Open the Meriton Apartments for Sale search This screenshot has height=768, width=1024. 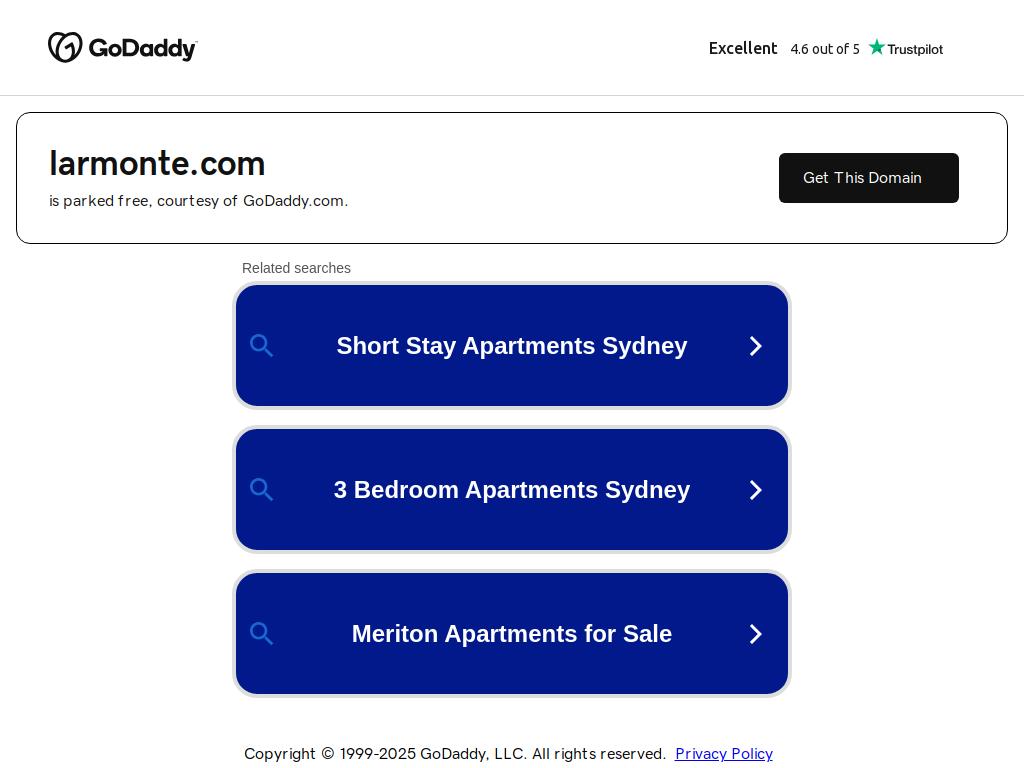(x=512, y=633)
